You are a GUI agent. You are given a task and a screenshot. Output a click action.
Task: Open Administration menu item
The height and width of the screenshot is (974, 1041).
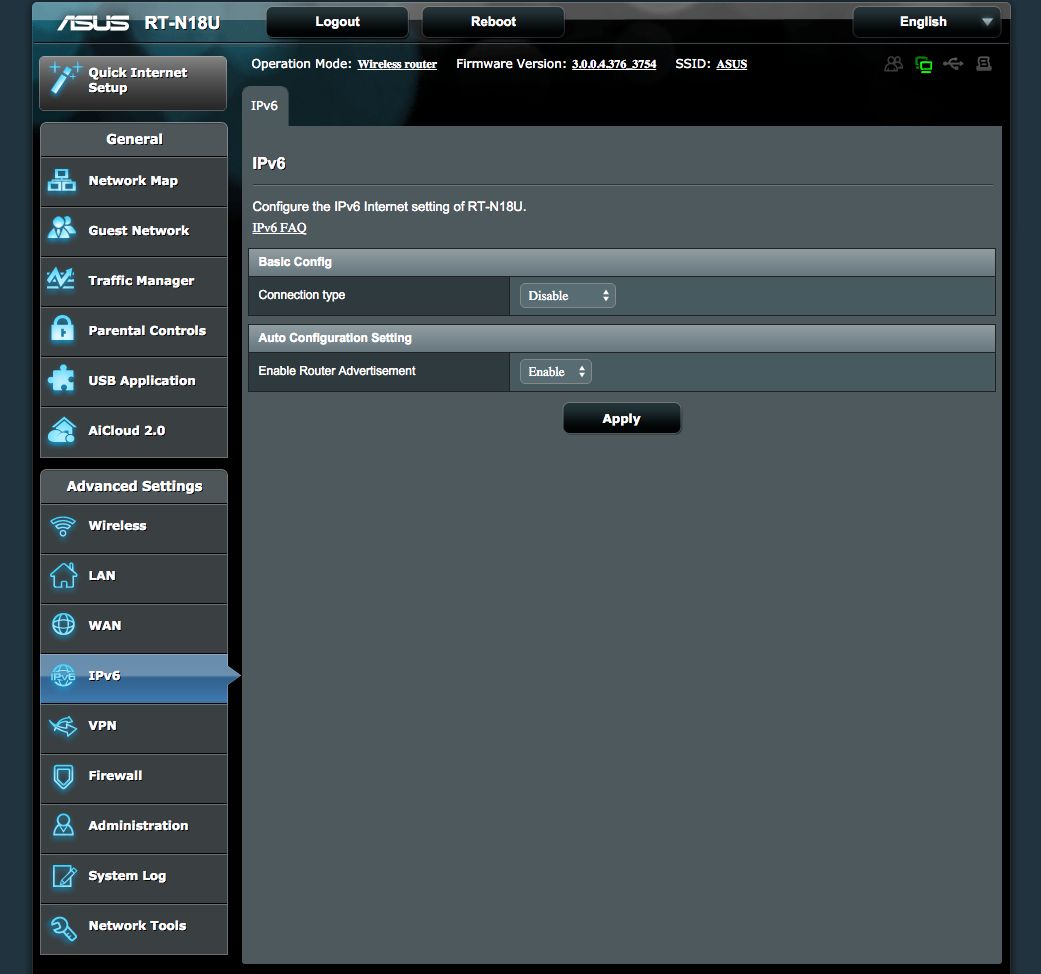coord(133,827)
